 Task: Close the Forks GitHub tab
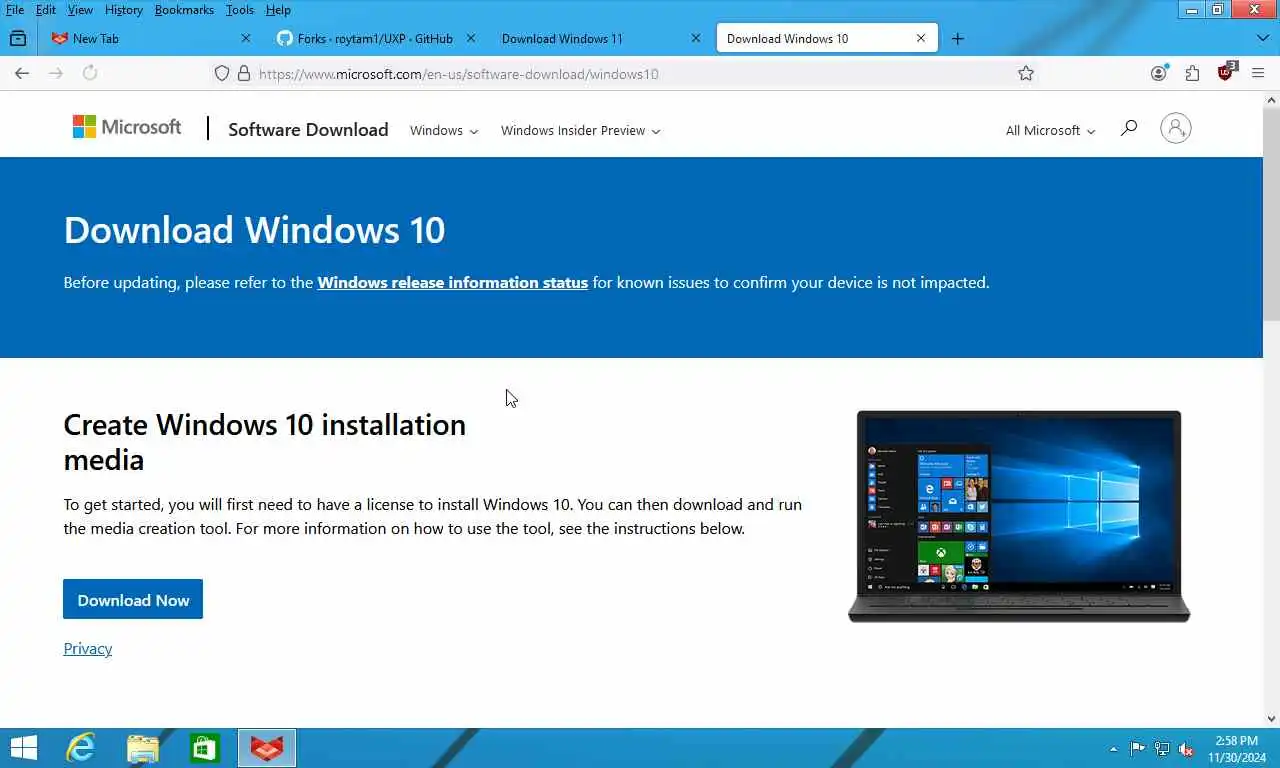click(x=471, y=38)
